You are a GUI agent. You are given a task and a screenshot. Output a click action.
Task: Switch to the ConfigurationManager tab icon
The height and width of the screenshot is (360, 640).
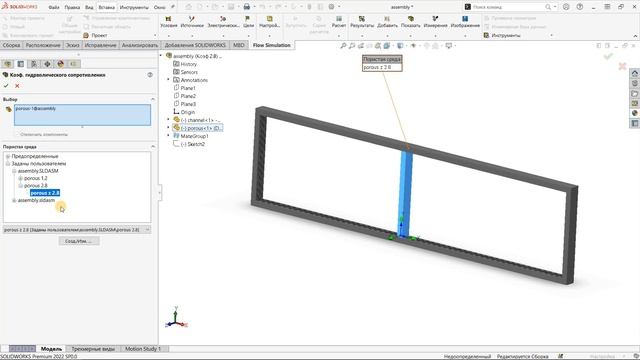click(34, 64)
